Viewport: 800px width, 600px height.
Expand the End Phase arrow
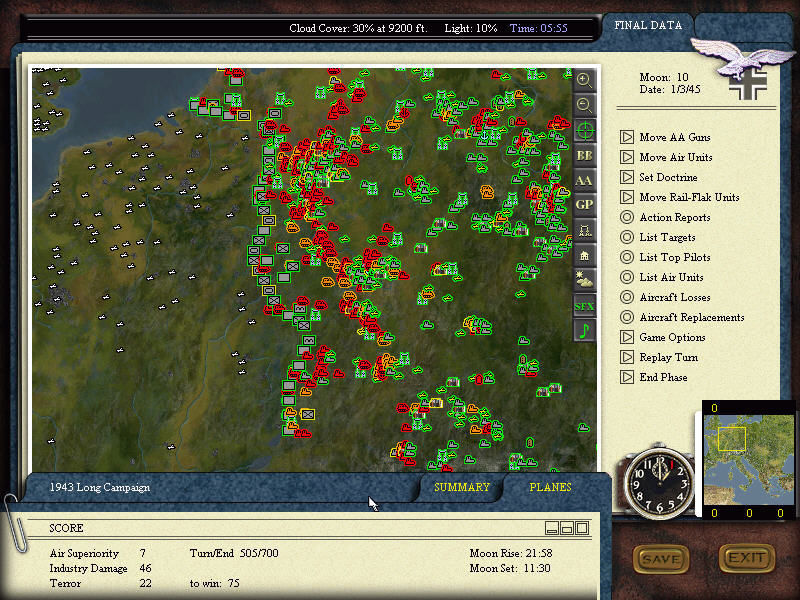click(627, 377)
